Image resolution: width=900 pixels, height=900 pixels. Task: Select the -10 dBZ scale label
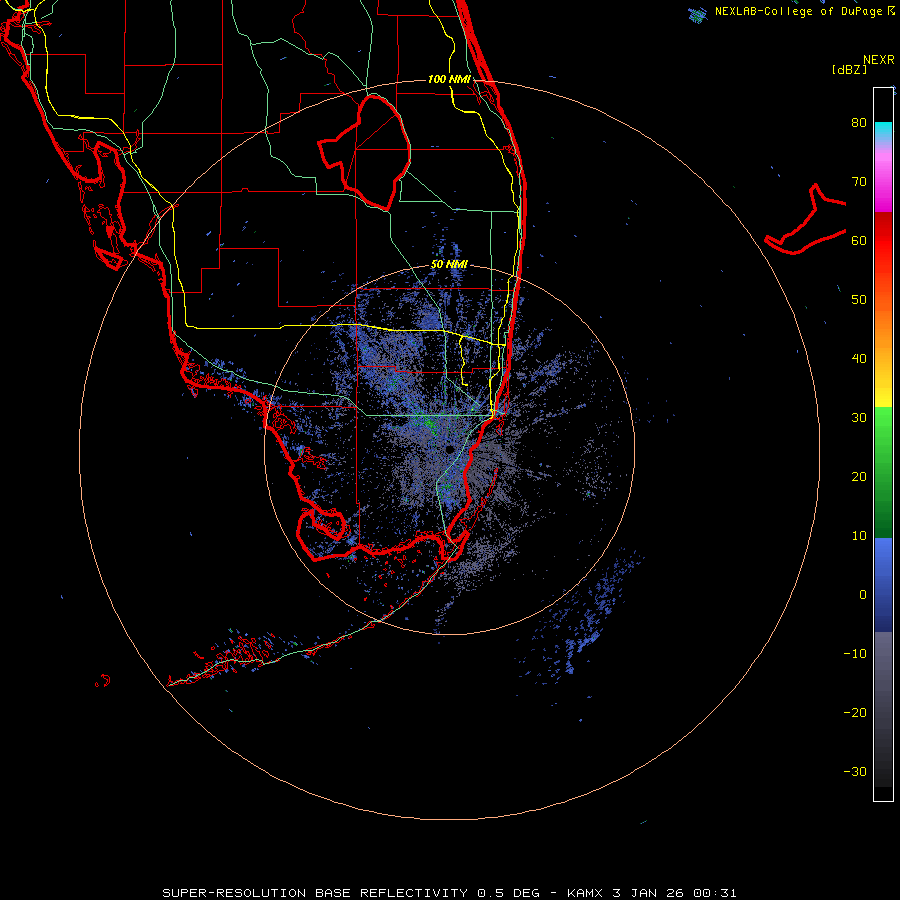[x=855, y=654]
